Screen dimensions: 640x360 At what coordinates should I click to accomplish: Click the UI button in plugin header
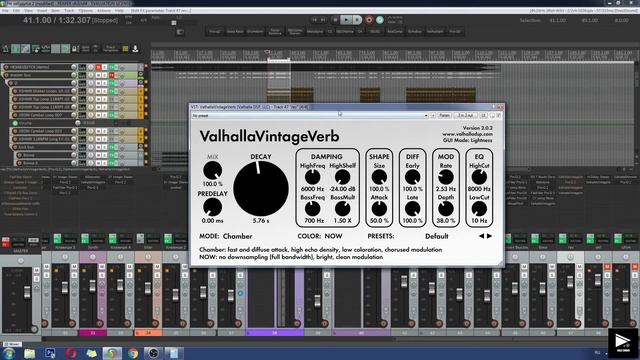click(x=483, y=116)
